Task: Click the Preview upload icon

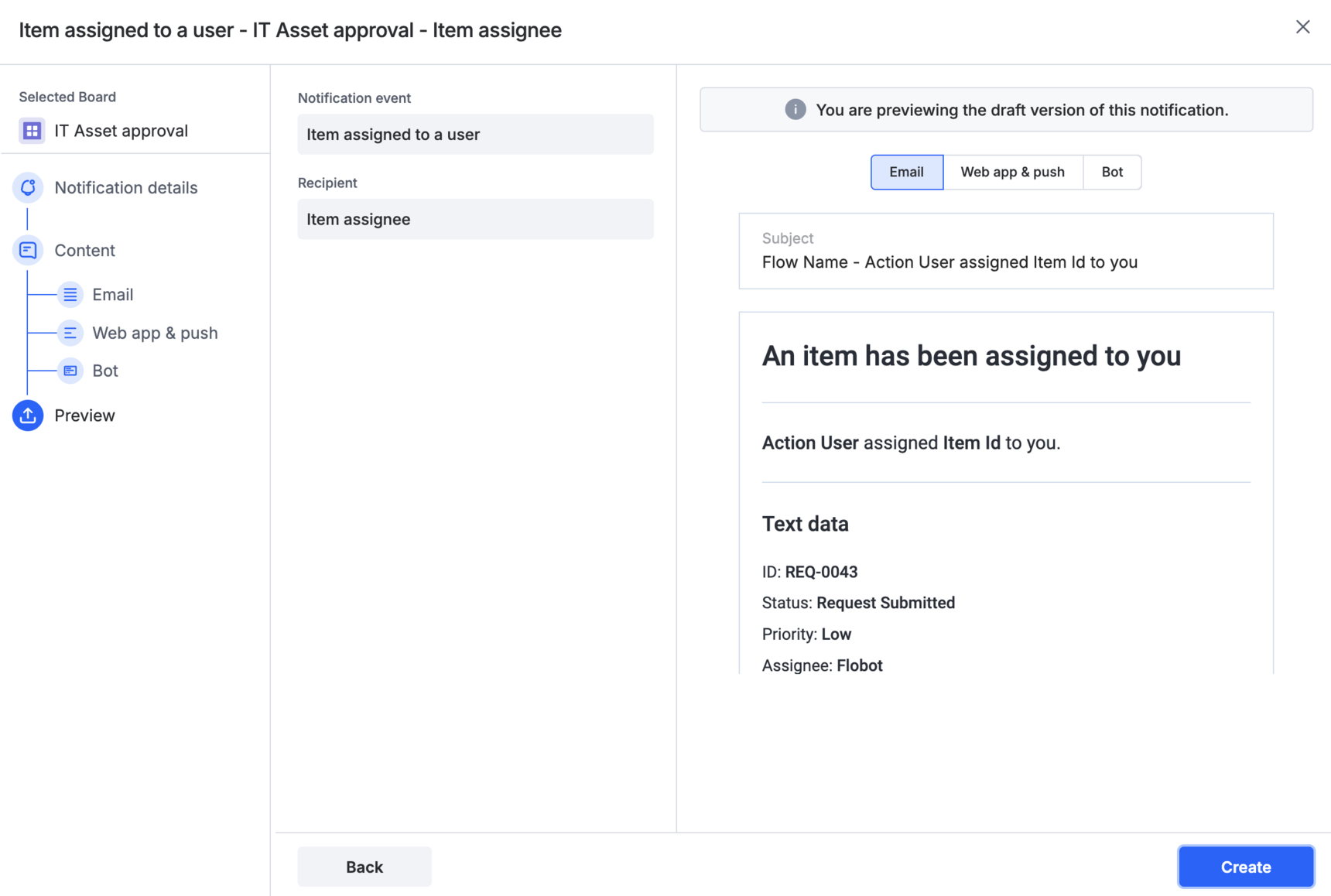Action: [x=28, y=416]
